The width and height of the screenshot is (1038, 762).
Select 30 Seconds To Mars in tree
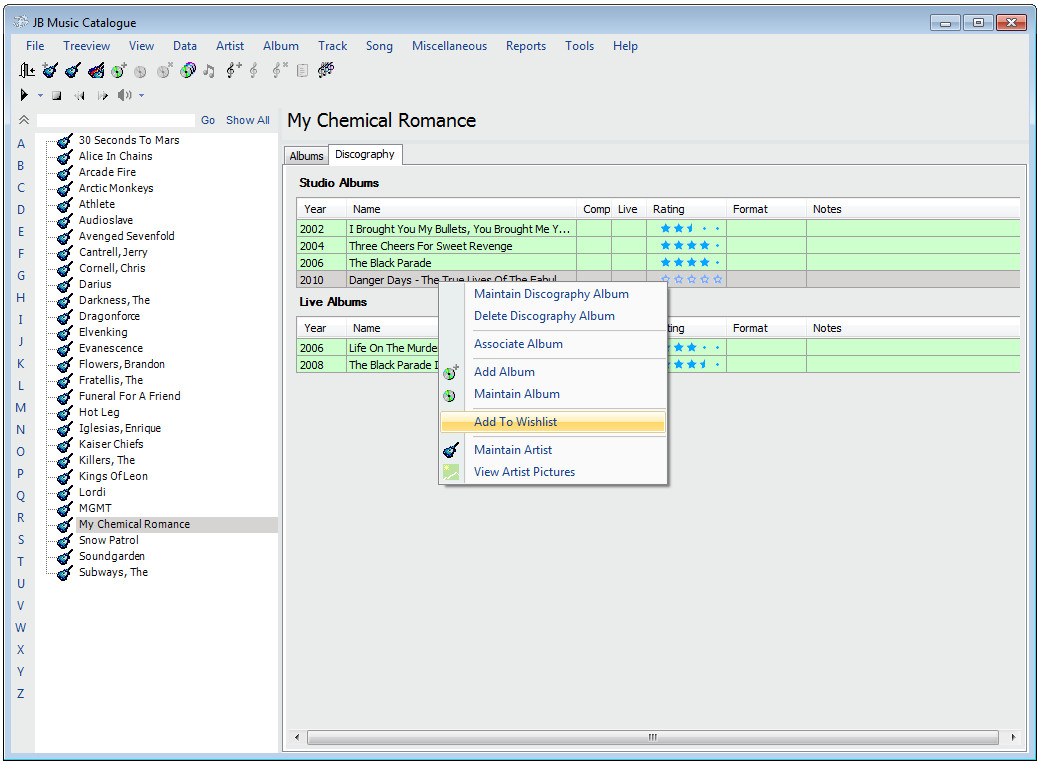129,140
